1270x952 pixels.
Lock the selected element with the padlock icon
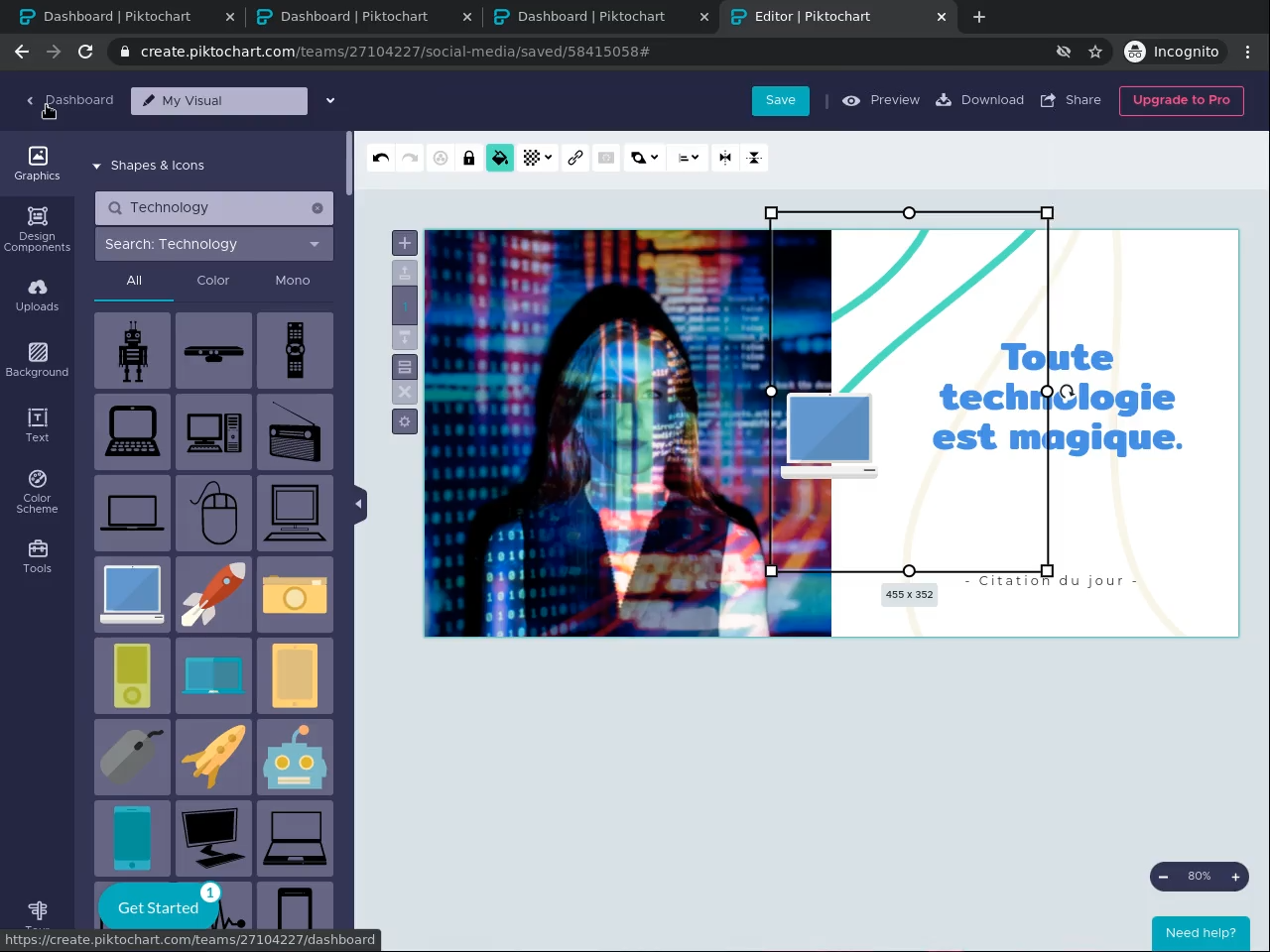(x=469, y=158)
